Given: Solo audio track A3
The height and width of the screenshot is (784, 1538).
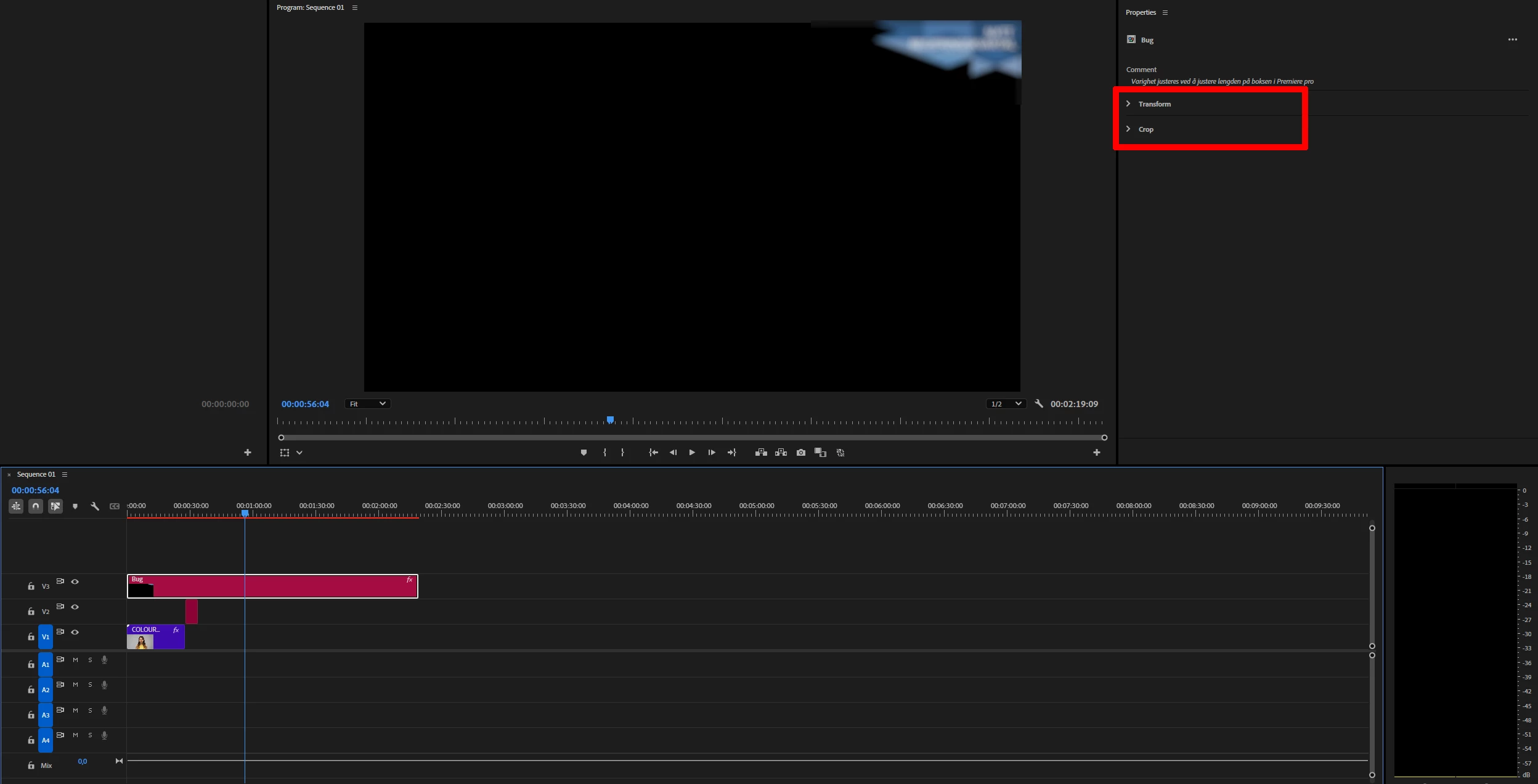Looking at the screenshot, I should (90, 710).
